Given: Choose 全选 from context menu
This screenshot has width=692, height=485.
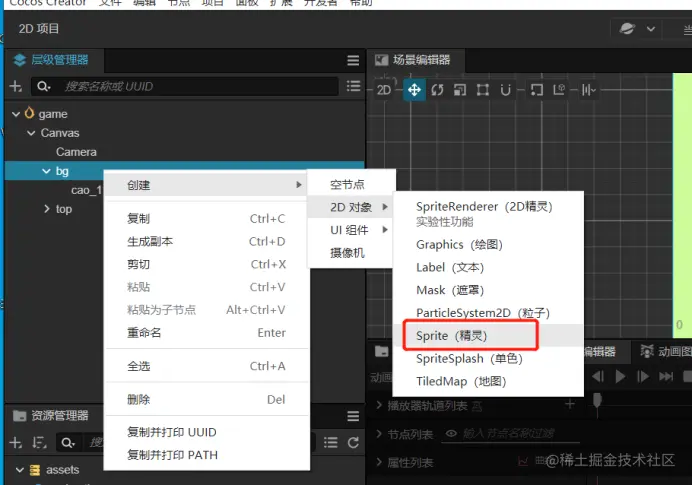Looking at the screenshot, I should tap(207, 366).
